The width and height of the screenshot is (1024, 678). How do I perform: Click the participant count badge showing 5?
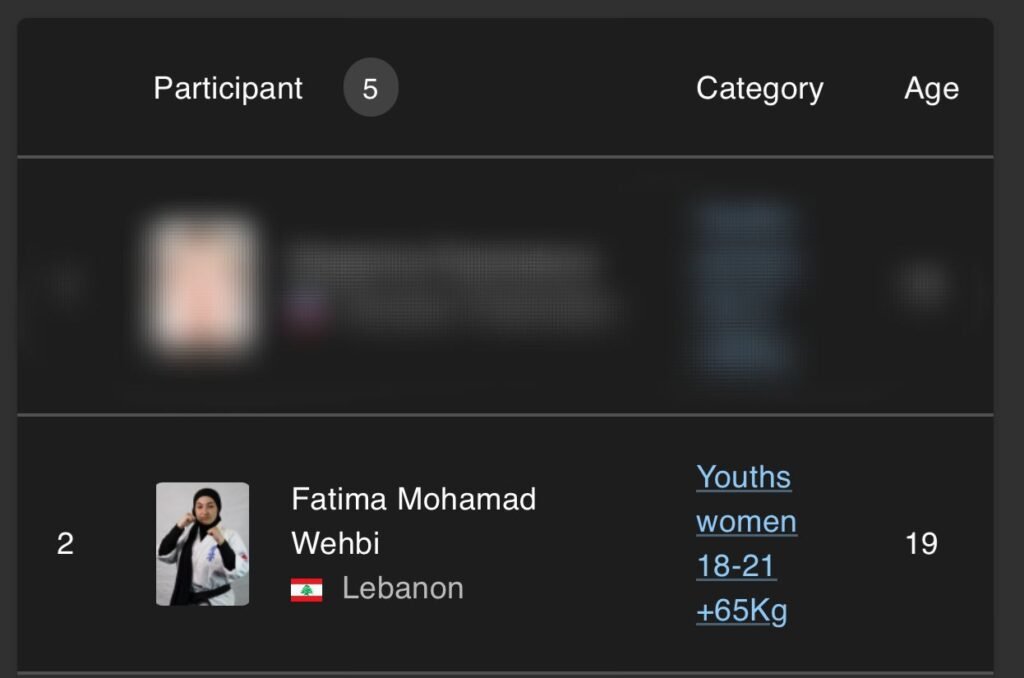click(370, 88)
